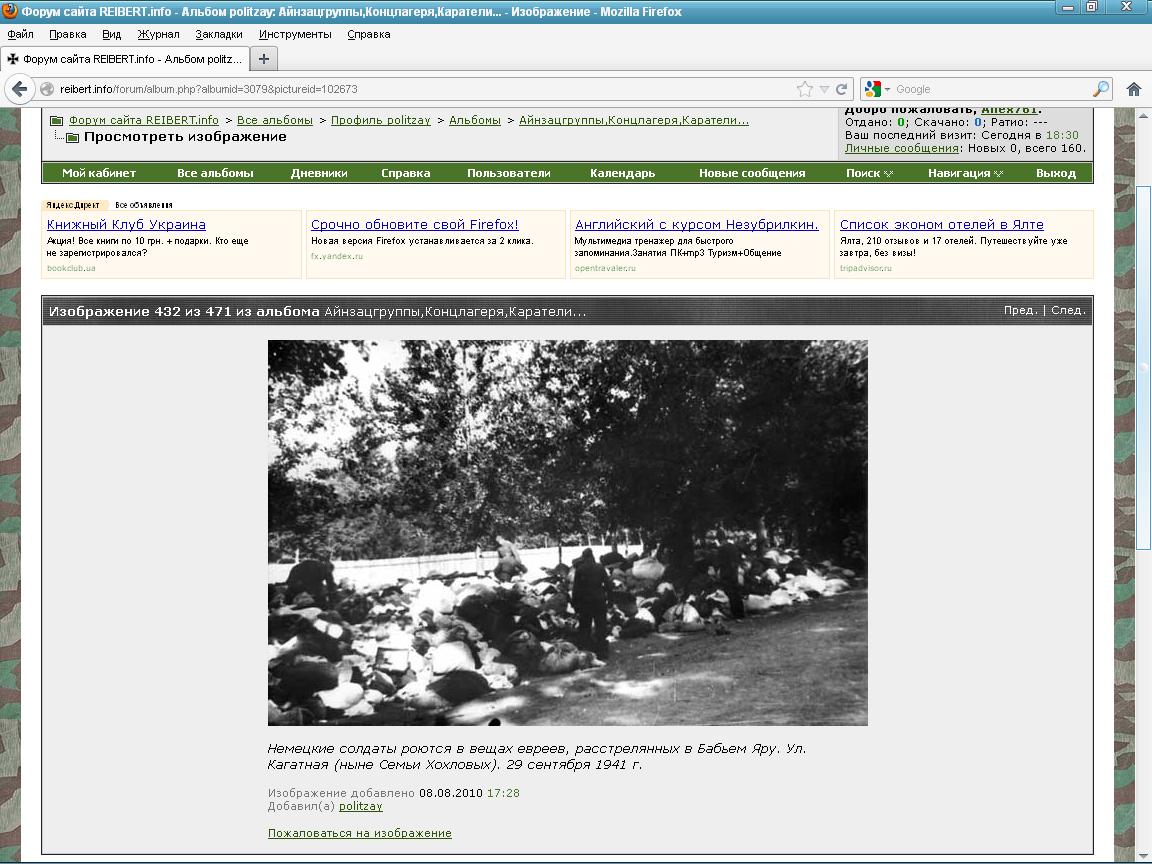Expand the Навигация dropdown in navbar

pos(965,173)
